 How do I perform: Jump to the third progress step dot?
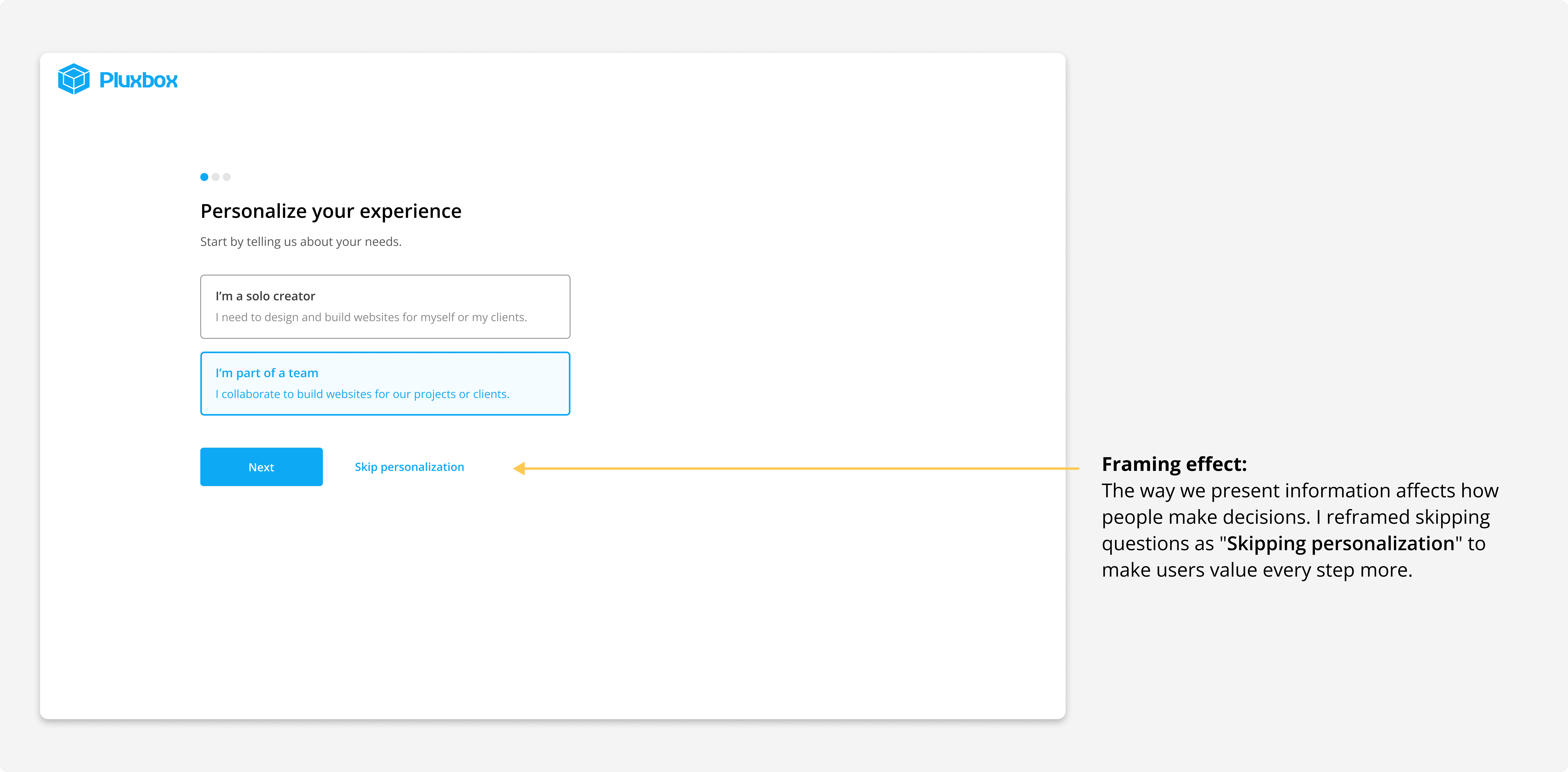click(227, 177)
